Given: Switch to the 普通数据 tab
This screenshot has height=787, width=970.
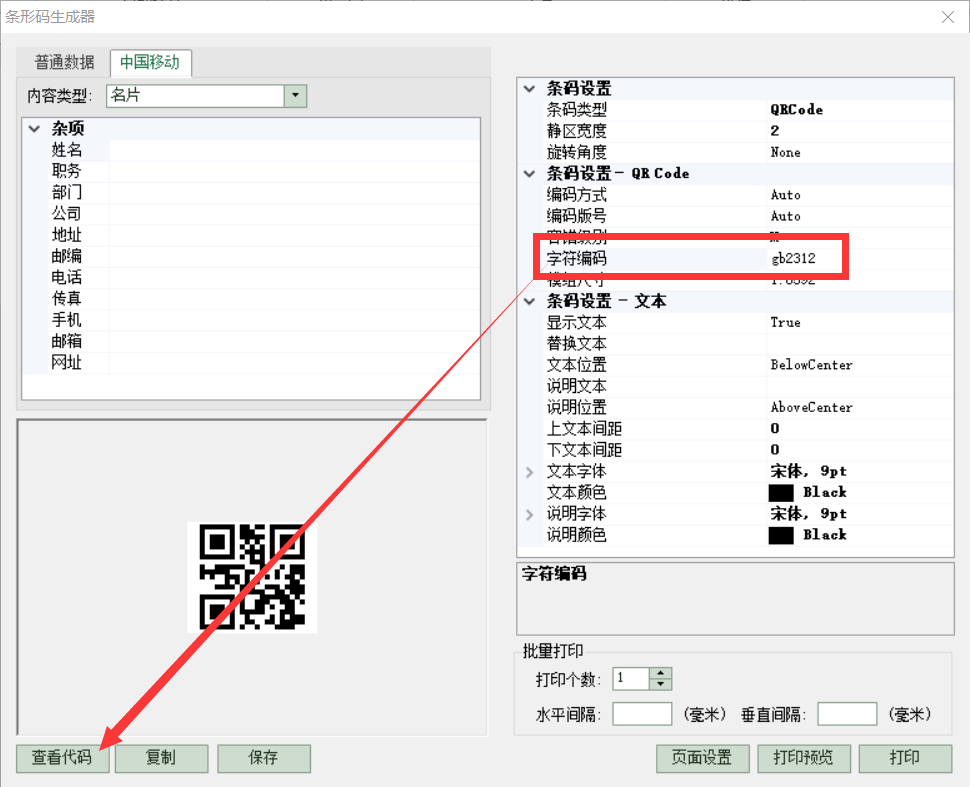Looking at the screenshot, I should tap(64, 62).
